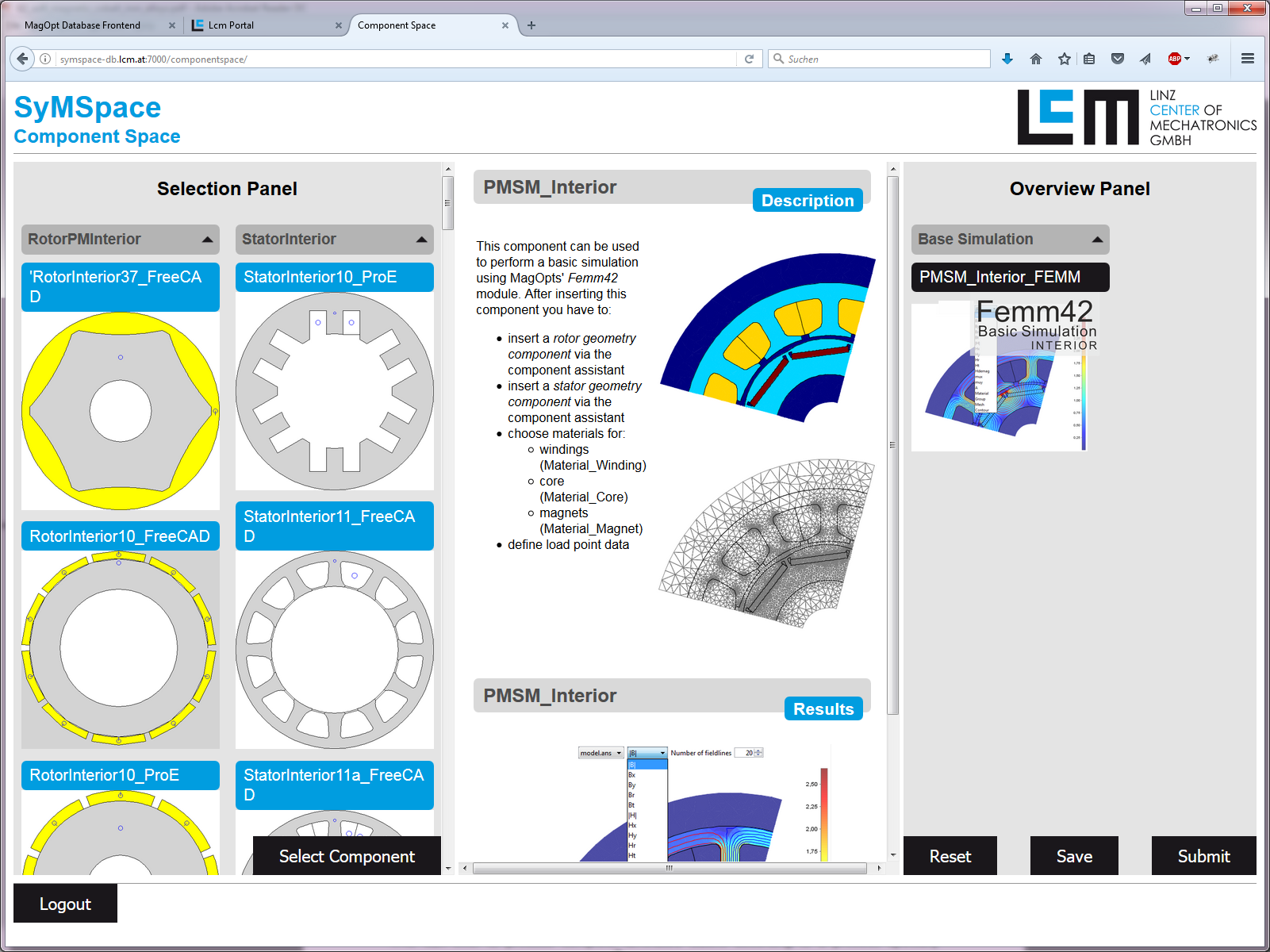Click the Submit button

coord(1203,856)
